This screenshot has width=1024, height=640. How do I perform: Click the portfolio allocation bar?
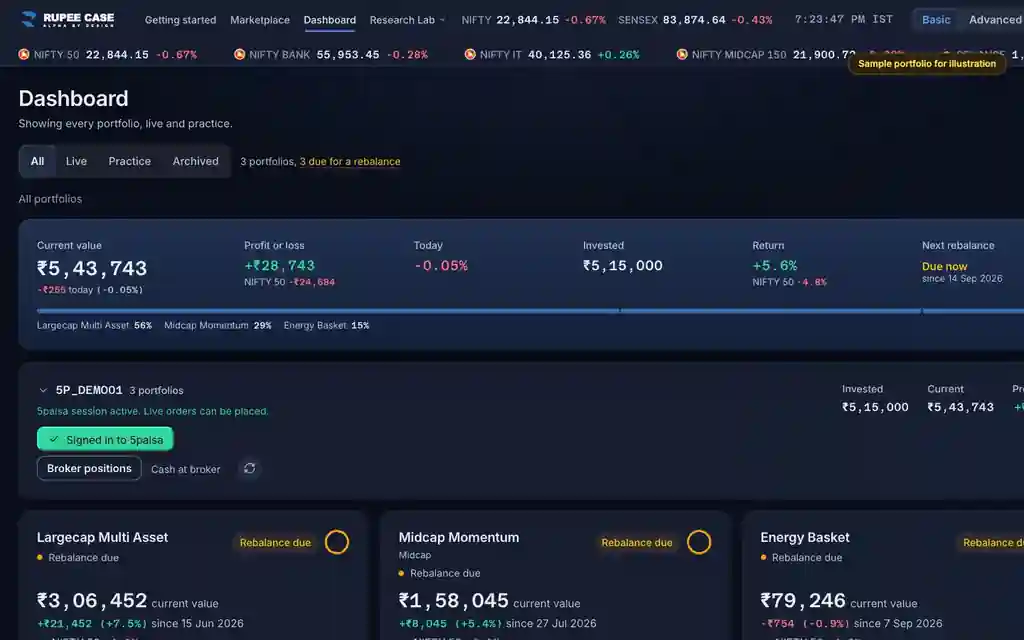(x=530, y=311)
